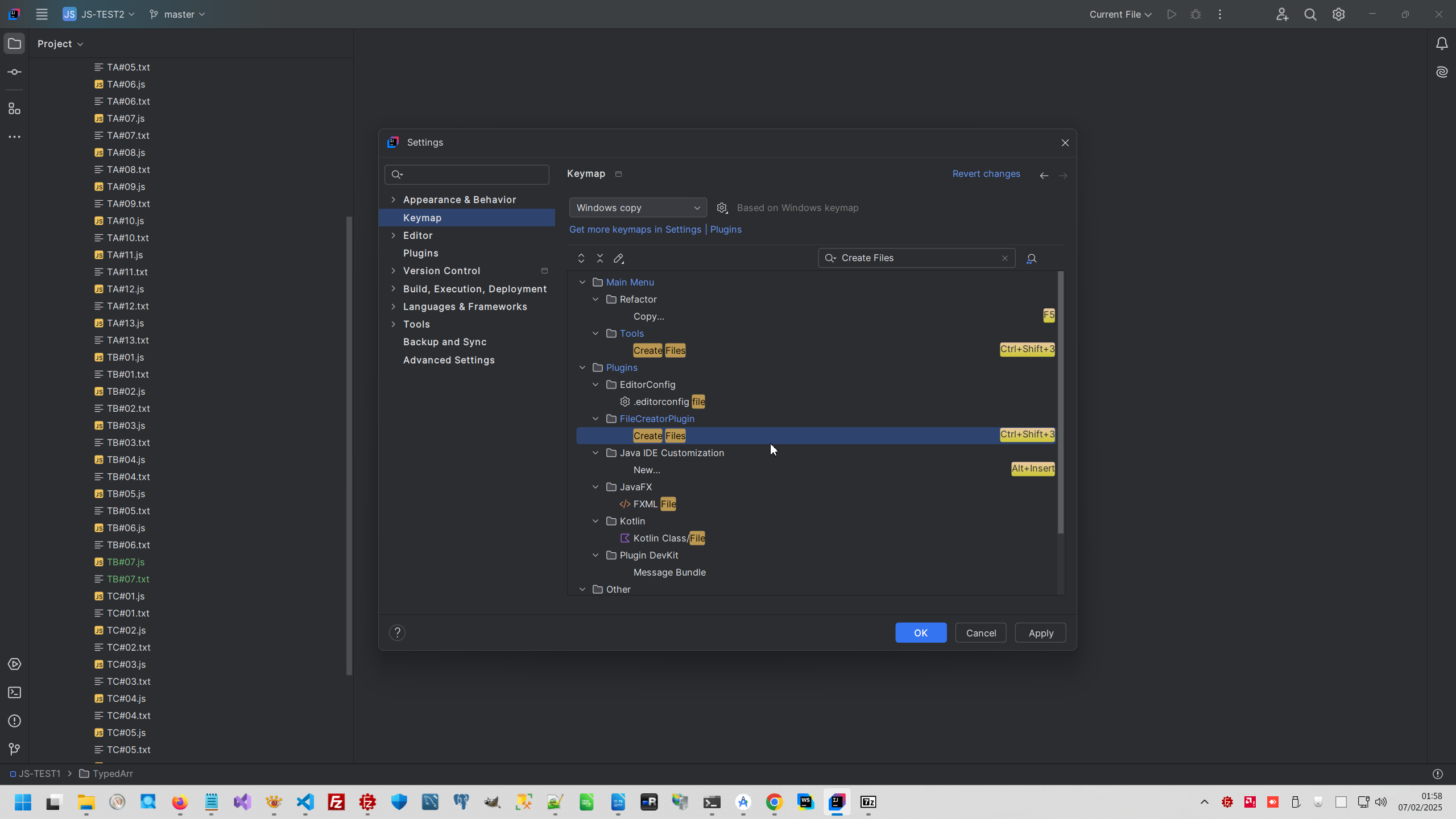Click the Apply button
This screenshot has width=1456, height=819.
pyautogui.click(x=1040, y=633)
